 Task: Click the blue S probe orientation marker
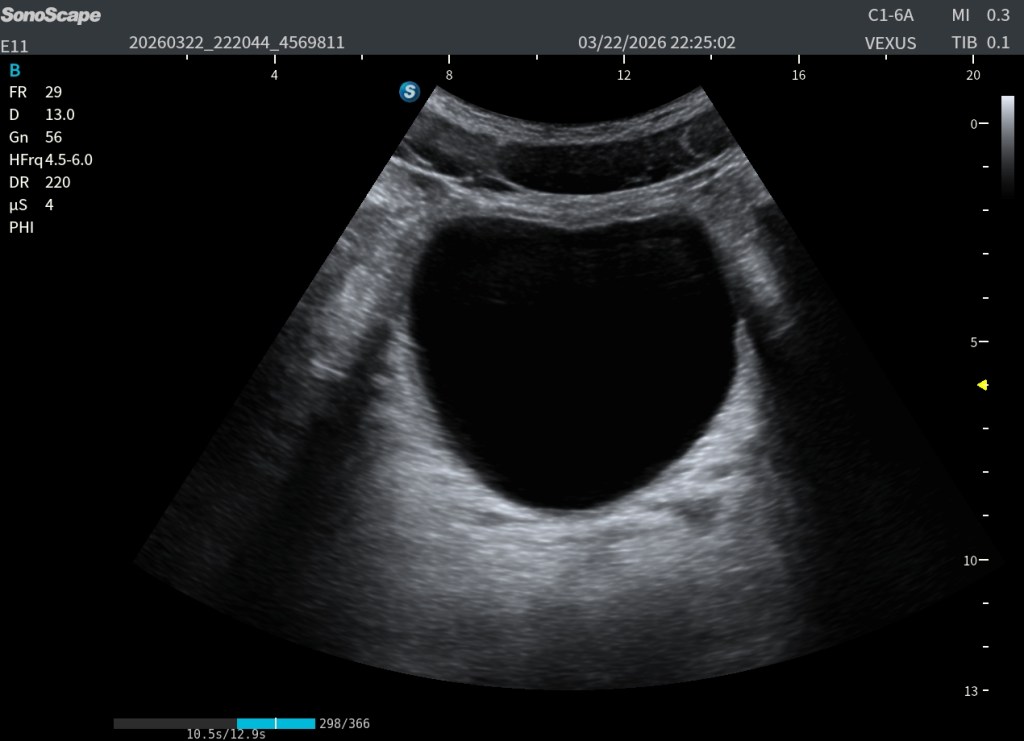(409, 91)
